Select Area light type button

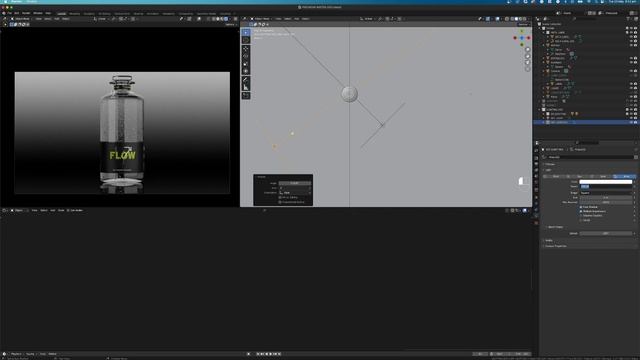pos(624,176)
